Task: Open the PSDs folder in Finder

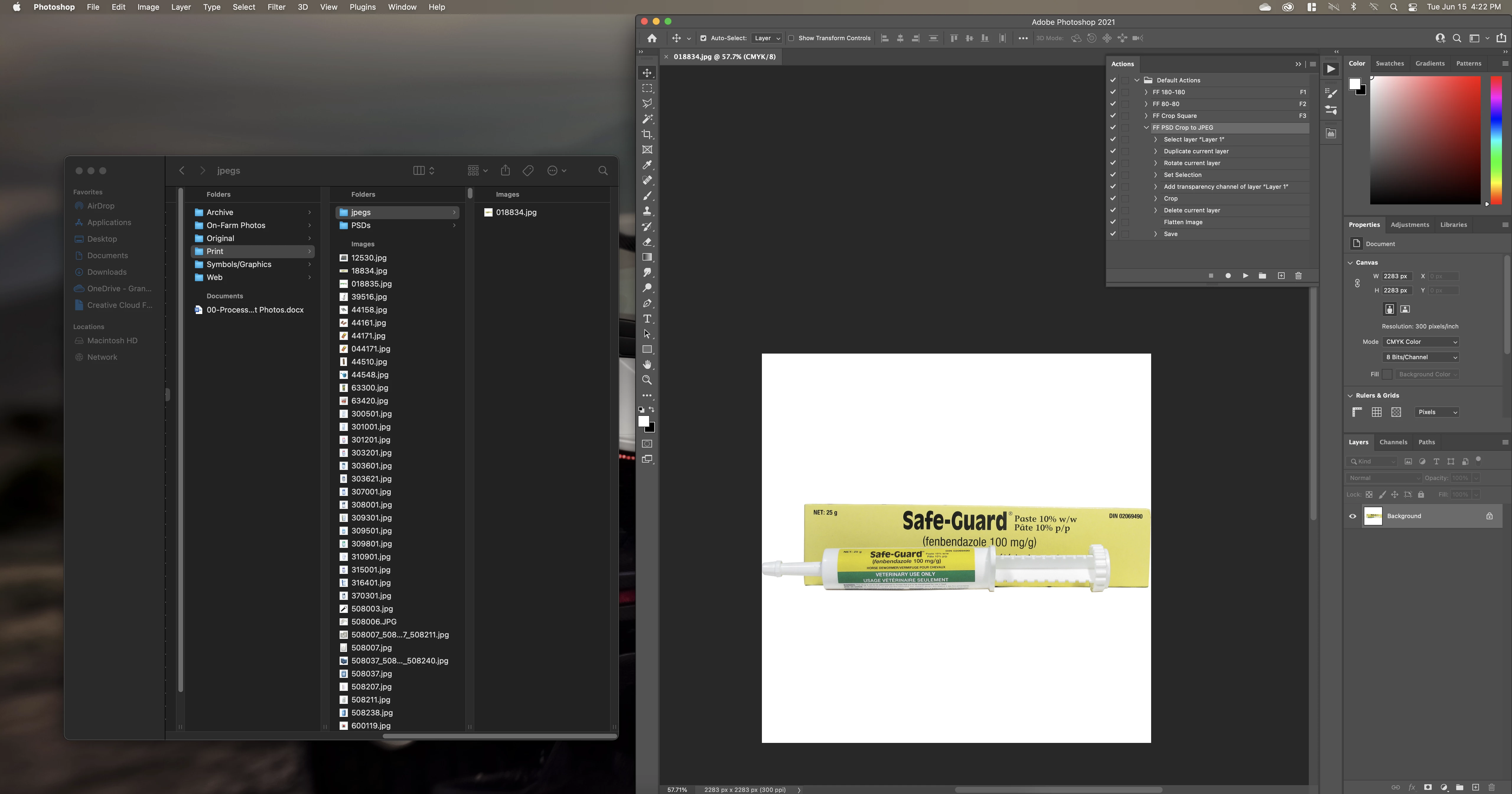Action: click(x=361, y=225)
